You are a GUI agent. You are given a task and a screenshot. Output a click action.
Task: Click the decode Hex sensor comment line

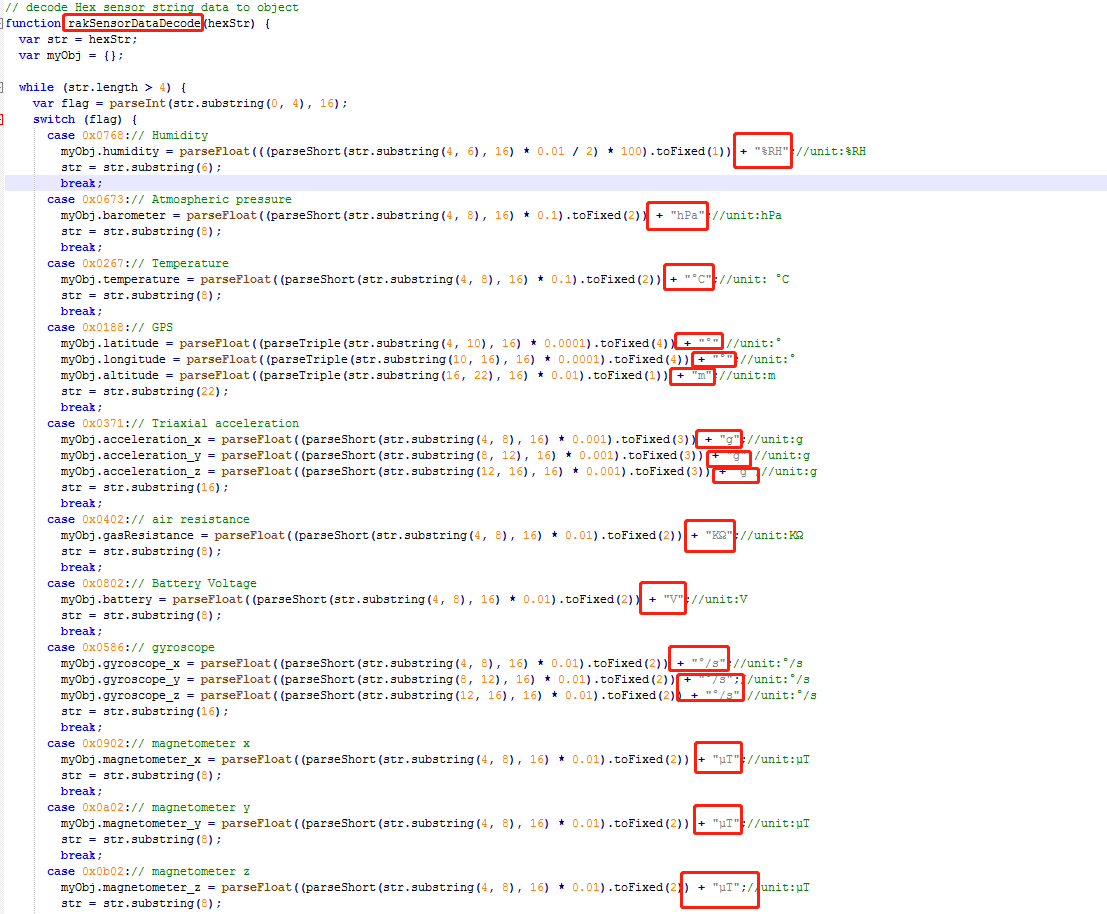point(152,7)
